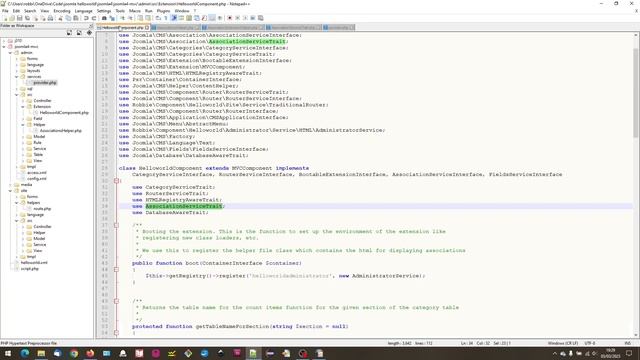Open the Search menu
The image size is (640, 360).
30,11
